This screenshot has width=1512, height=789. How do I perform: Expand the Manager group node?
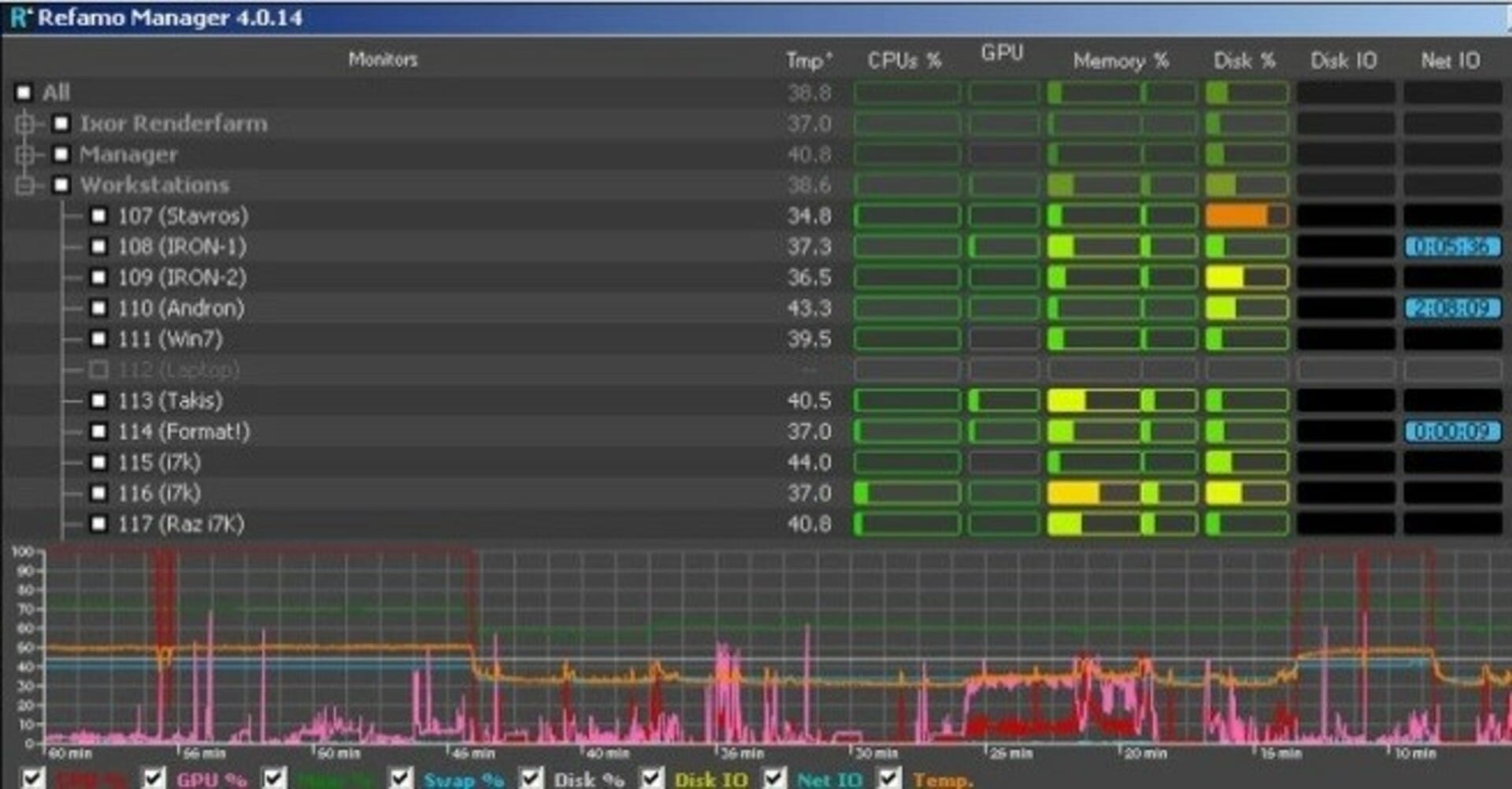(24, 154)
